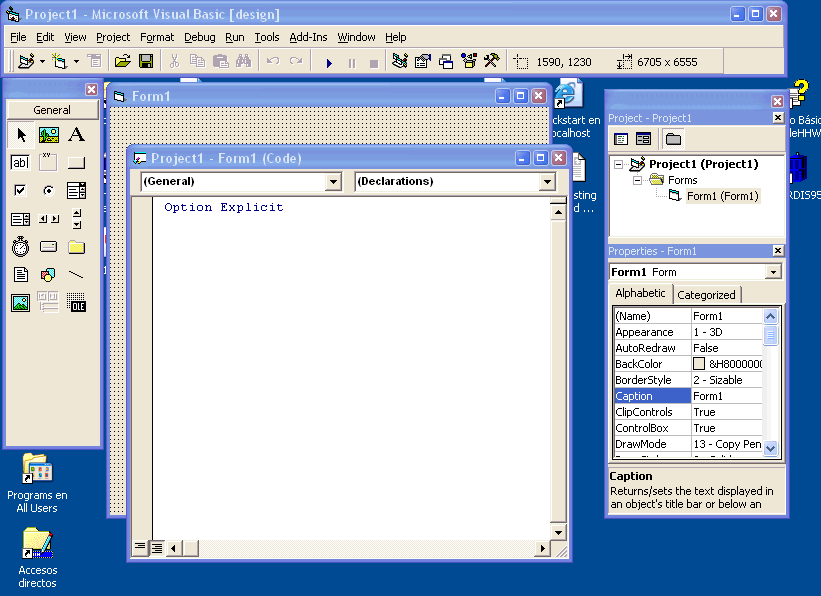Select the CommandButton tool
The height and width of the screenshot is (596, 821).
click(77, 163)
